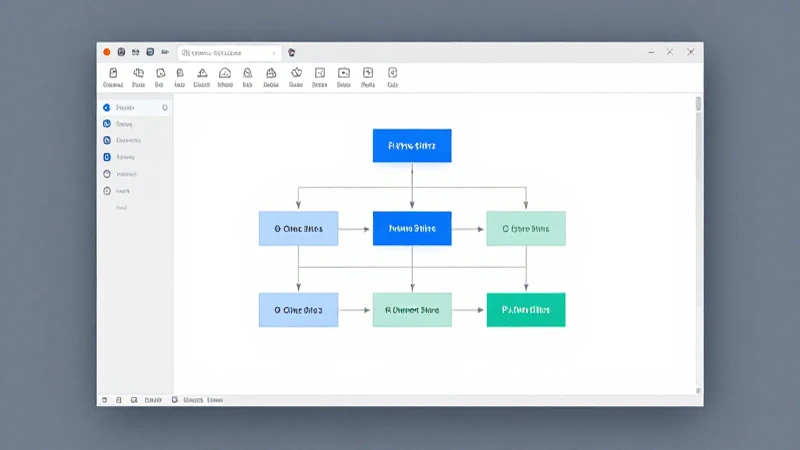Click the third toolbar icon, page with arrow
Screen dimensions: 800x450
[x=160, y=73]
